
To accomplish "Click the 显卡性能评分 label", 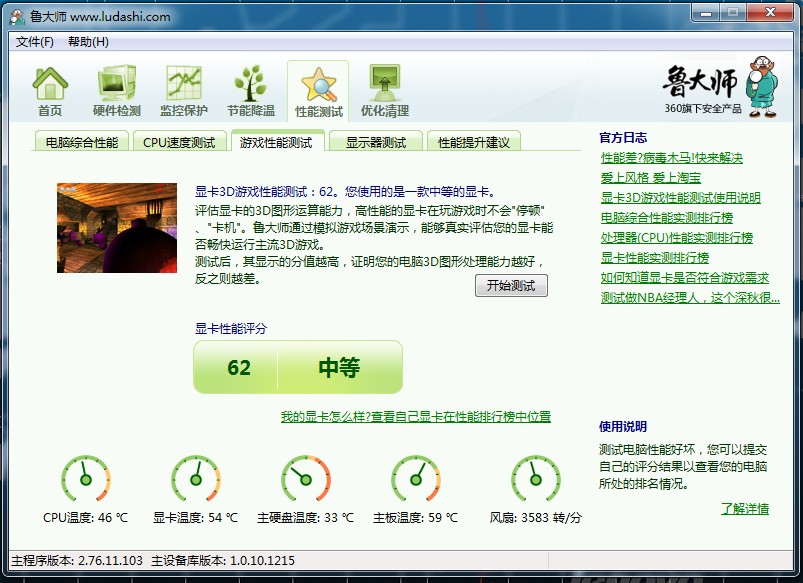I will pyautogui.click(x=231, y=328).
